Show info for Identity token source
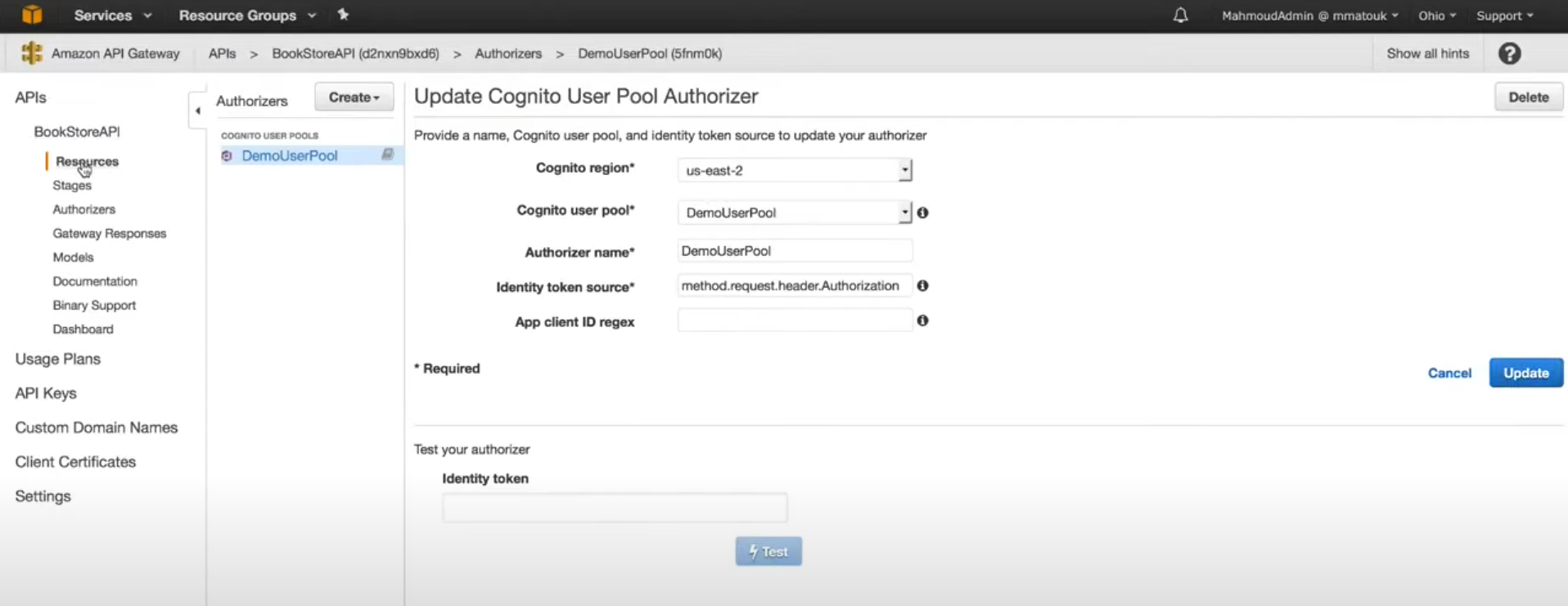 [922, 285]
